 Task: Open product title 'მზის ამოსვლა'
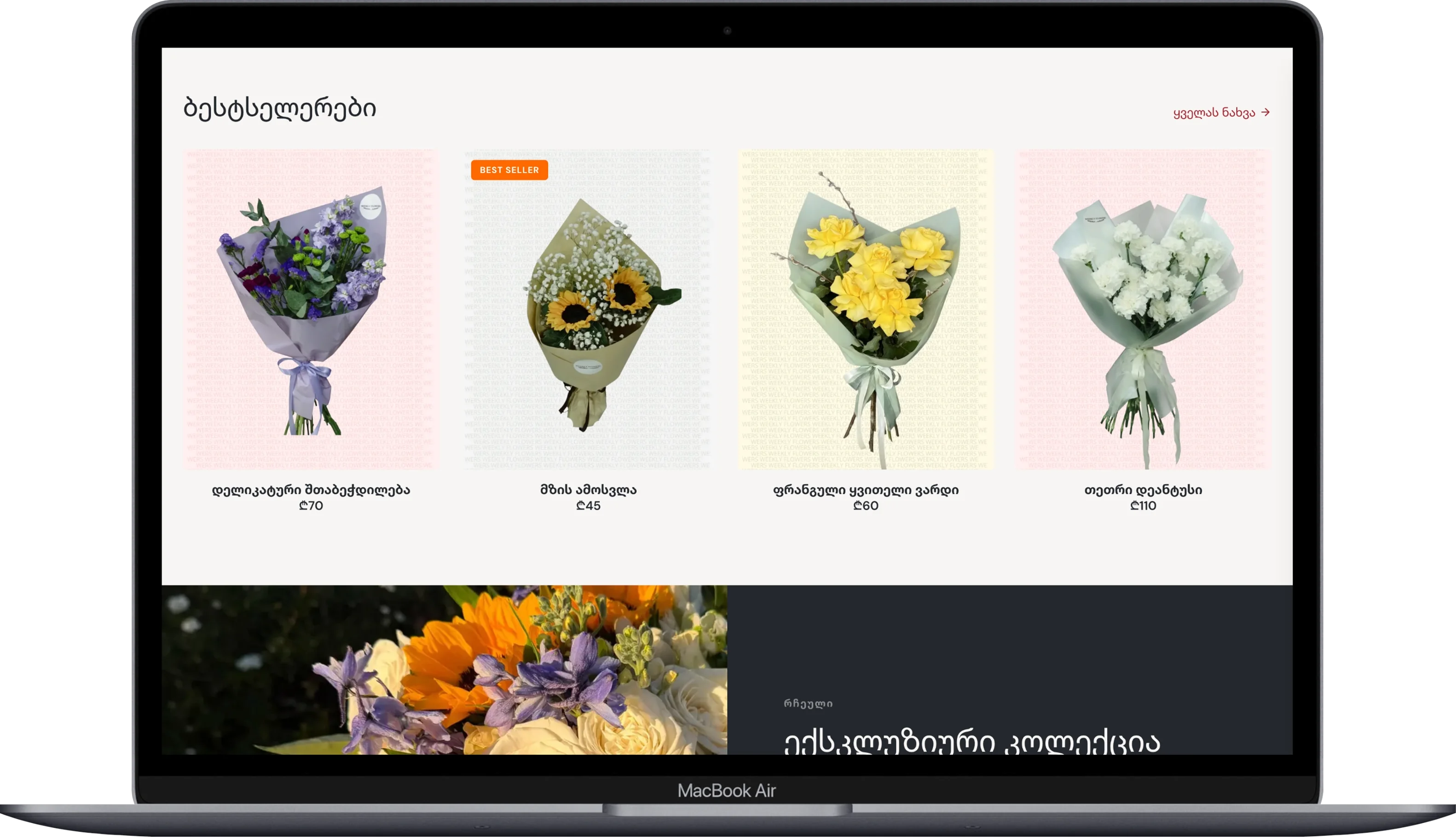coord(589,490)
